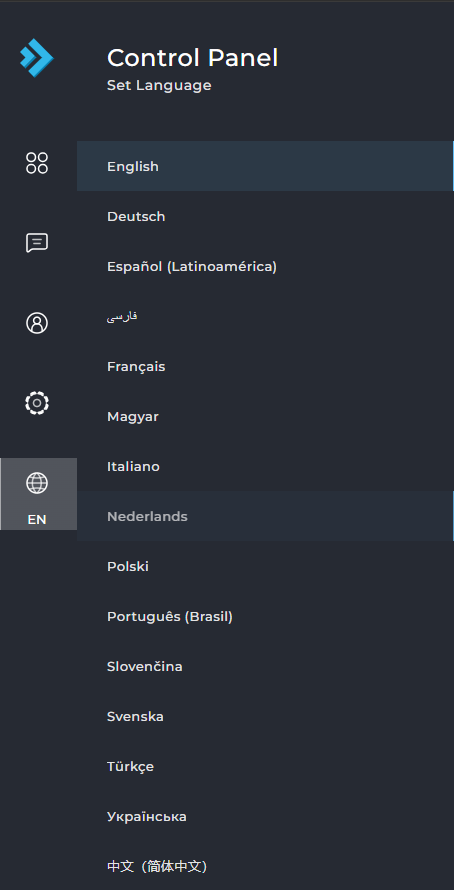Select Українська language
The width and height of the screenshot is (454, 890).
(x=265, y=816)
